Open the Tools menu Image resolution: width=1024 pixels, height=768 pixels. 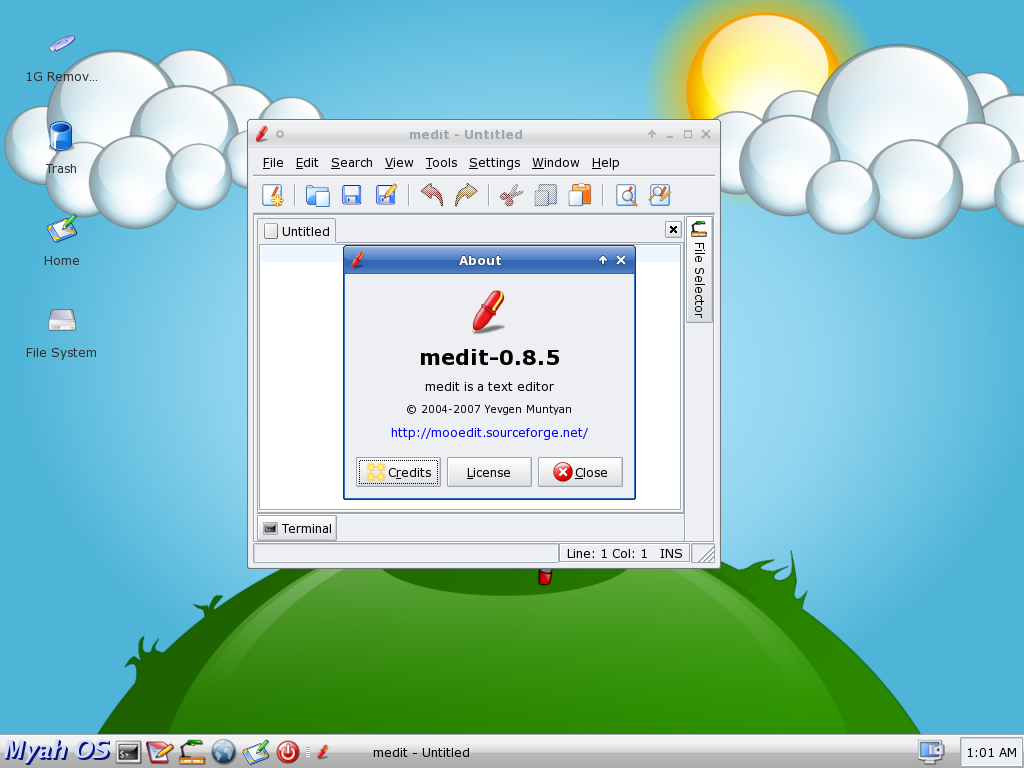tap(441, 163)
